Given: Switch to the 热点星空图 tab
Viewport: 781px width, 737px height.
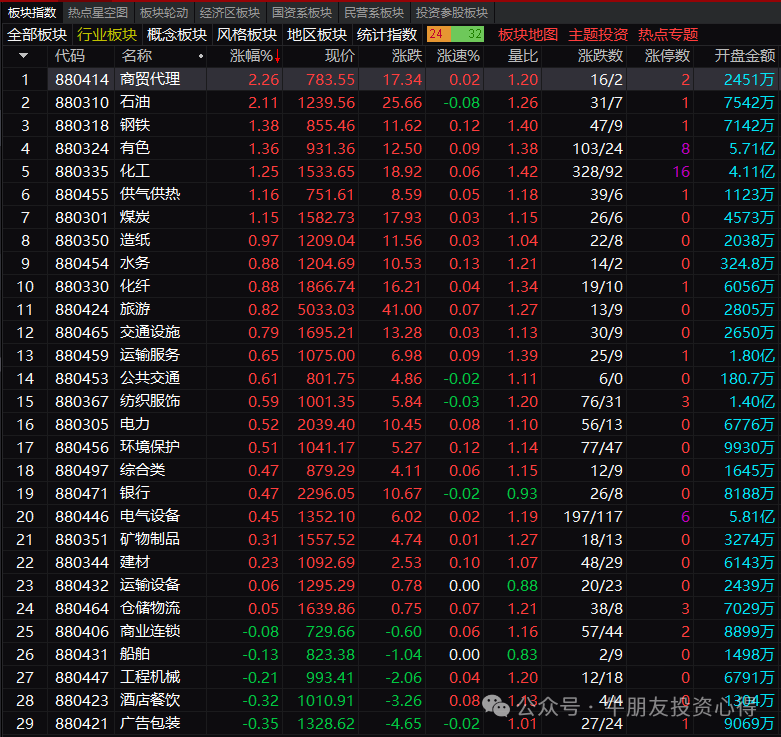Looking at the screenshot, I should (98, 12).
